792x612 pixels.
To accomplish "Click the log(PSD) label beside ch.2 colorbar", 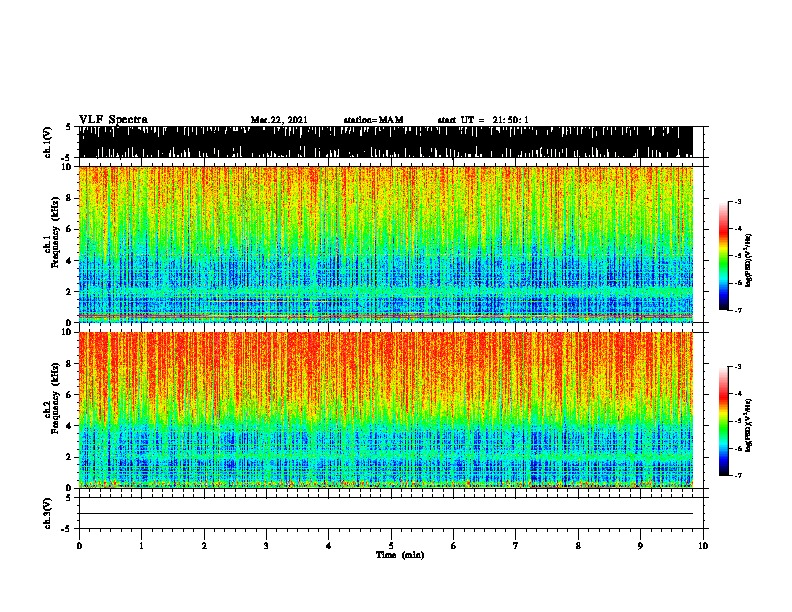I will [748, 425].
